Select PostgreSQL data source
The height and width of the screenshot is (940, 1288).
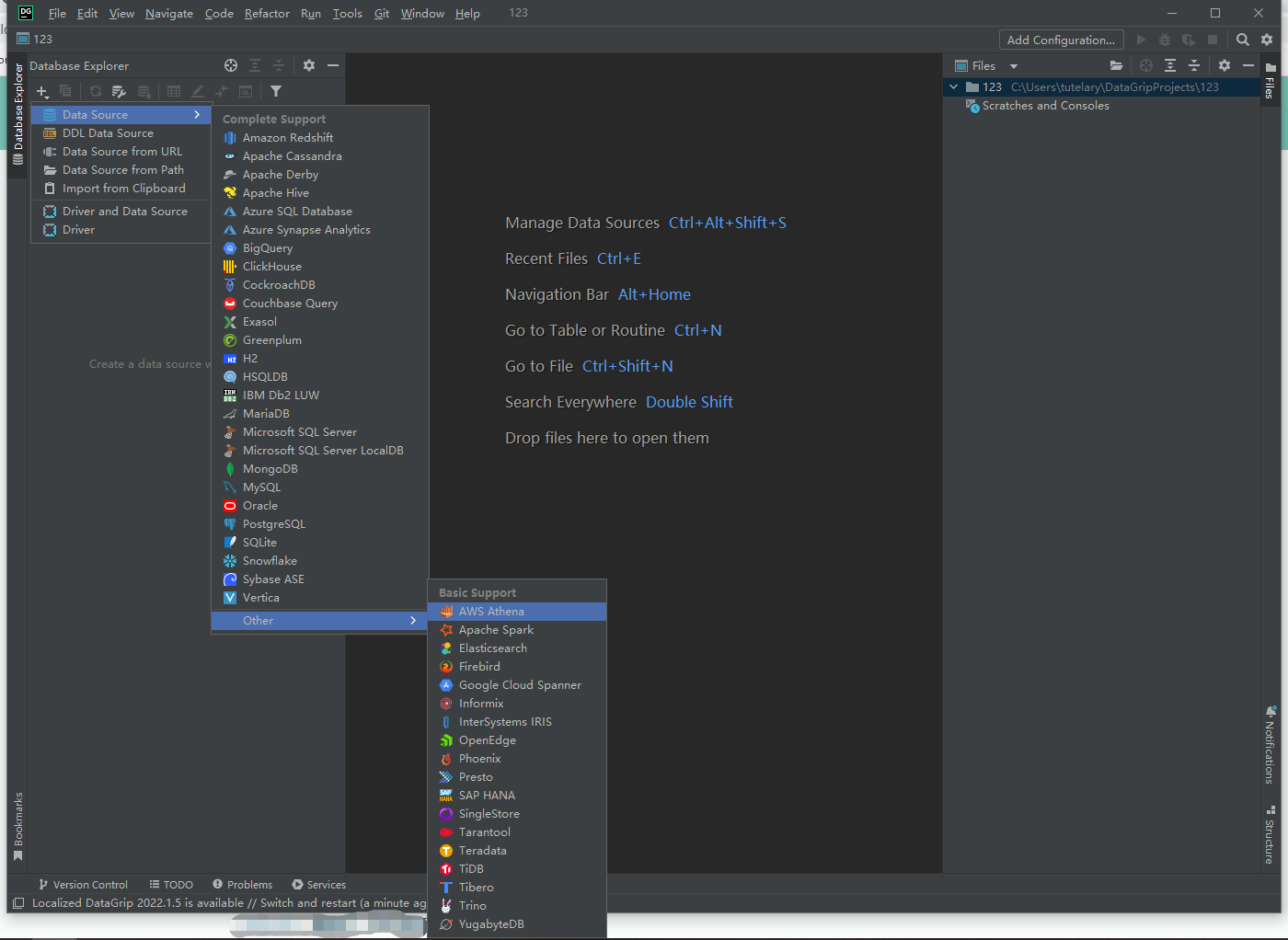[x=320, y=524]
